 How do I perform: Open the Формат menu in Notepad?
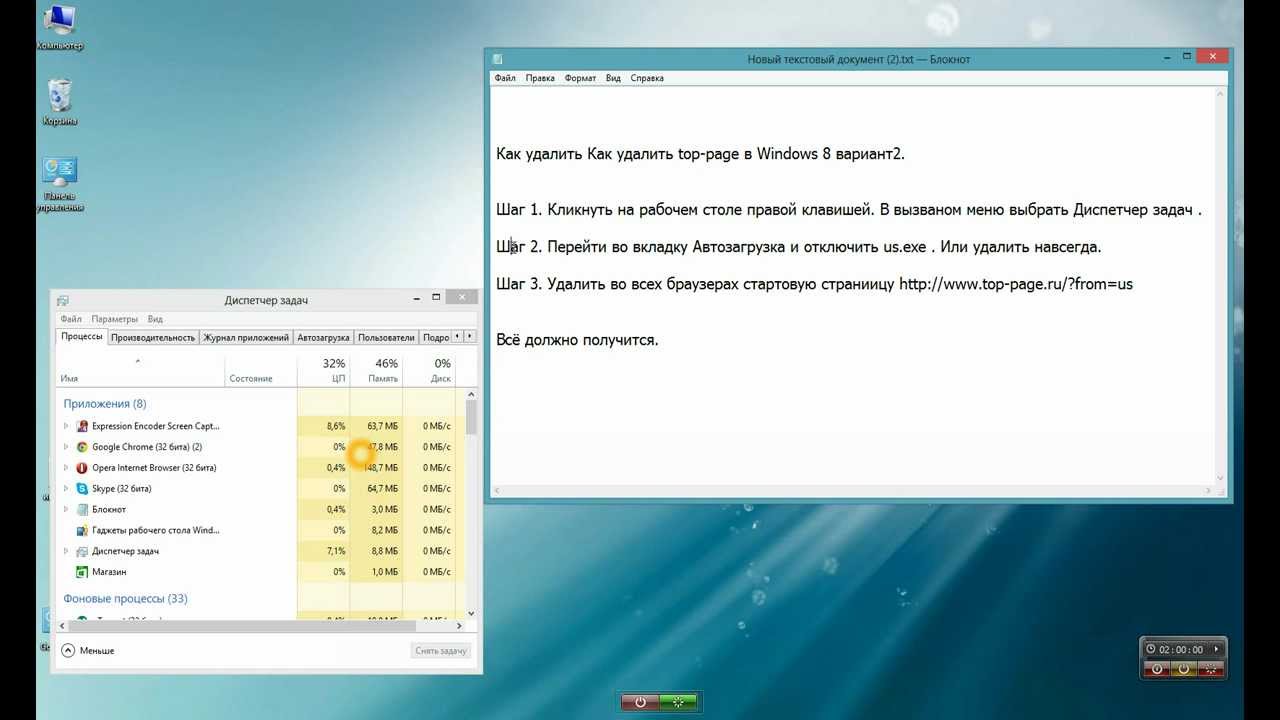[x=580, y=78]
